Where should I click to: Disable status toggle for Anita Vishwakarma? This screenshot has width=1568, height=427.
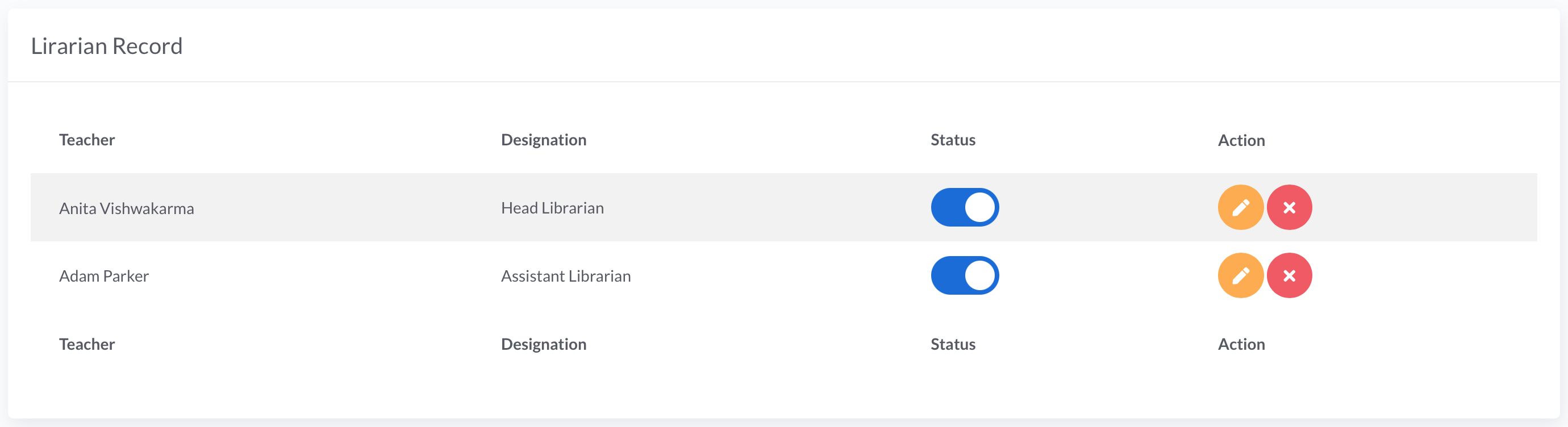click(x=964, y=207)
